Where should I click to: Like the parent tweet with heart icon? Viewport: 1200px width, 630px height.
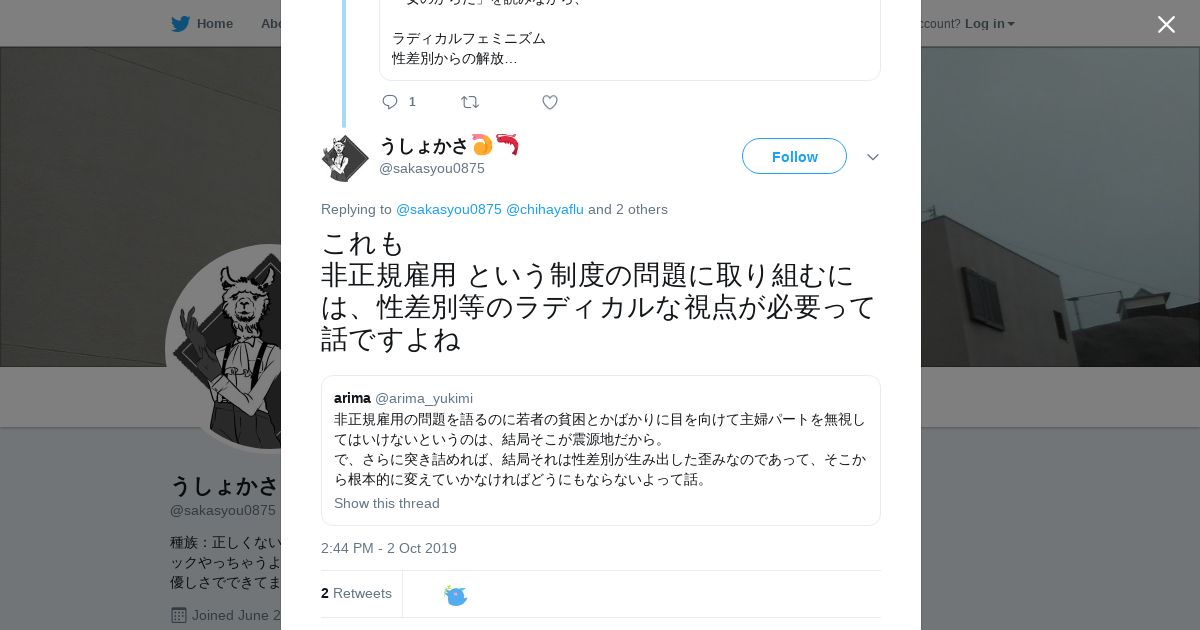[550, 102]
